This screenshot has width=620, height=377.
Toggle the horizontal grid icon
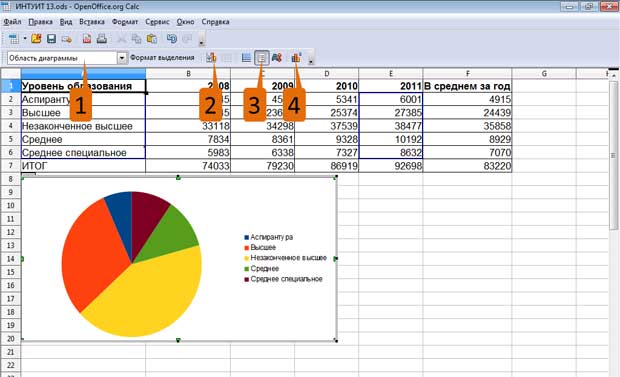click(x=246, y=58)
